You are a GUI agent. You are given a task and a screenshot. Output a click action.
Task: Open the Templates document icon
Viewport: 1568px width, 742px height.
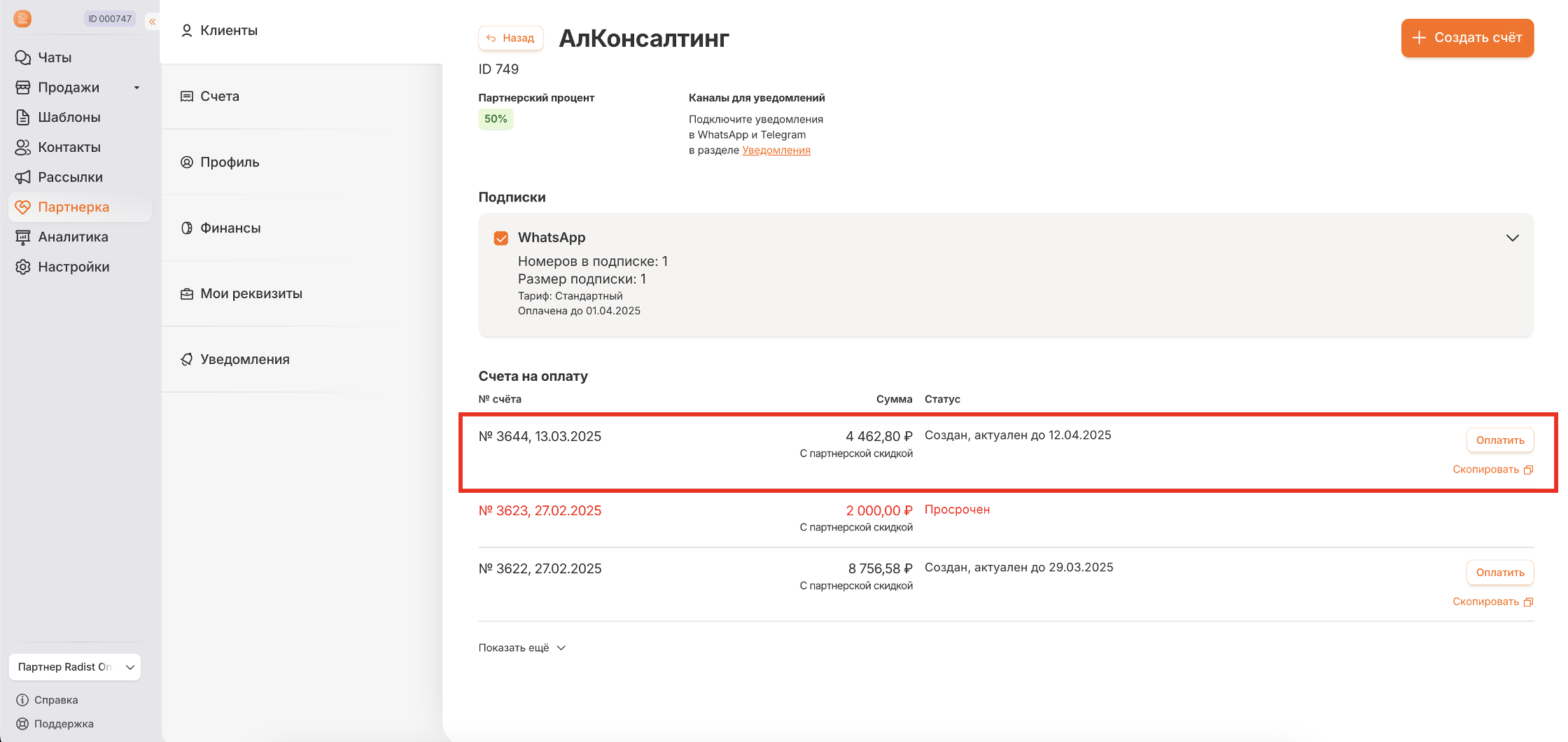(x=23, y=117)
